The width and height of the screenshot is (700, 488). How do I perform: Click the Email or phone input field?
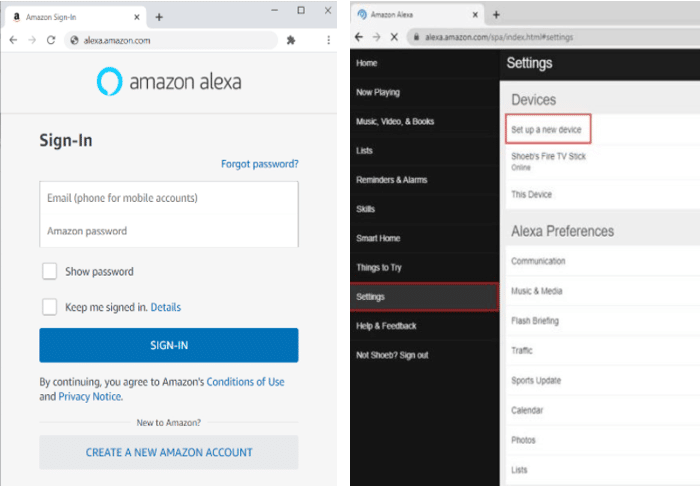169,198
